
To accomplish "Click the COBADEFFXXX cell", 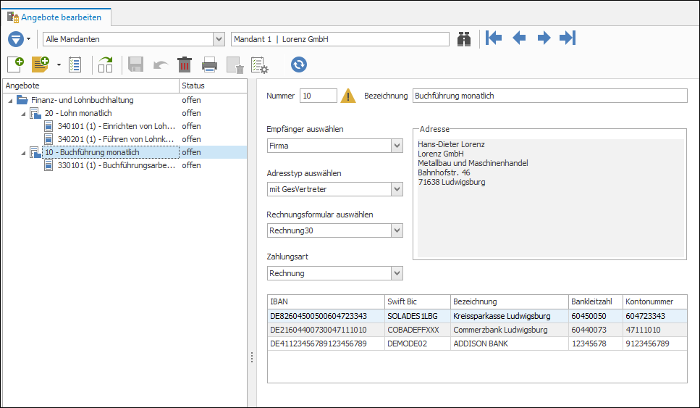I will point(417,330).
